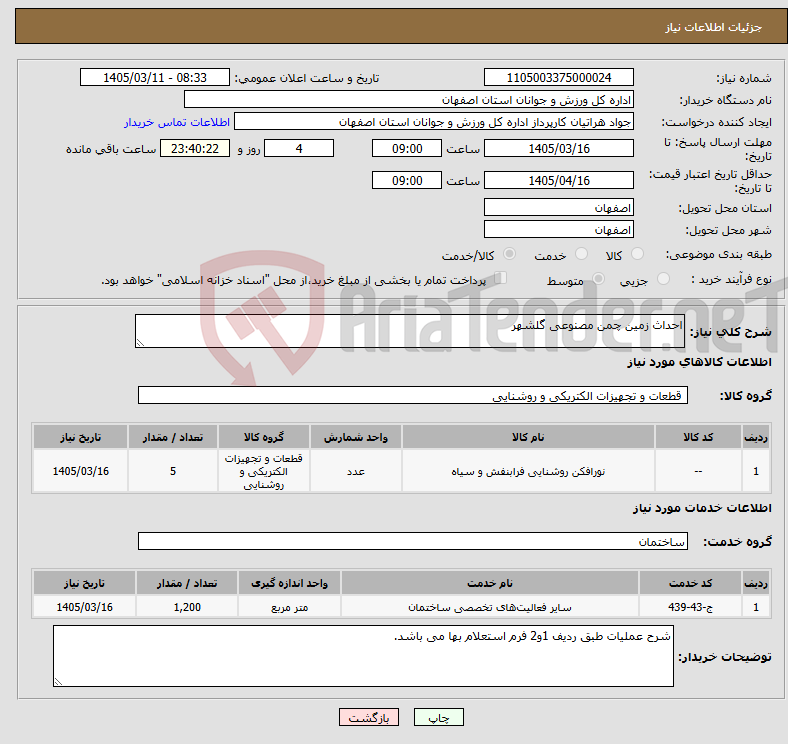Select the کالا radio button
This screenshot has height=744, width=788.
pos(637,254)
